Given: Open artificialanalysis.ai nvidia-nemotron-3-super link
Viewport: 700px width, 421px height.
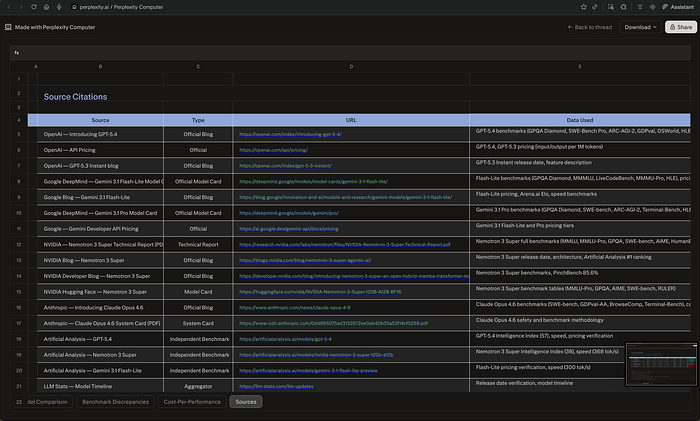Looking at the screenshot, I should coord(316,355).
